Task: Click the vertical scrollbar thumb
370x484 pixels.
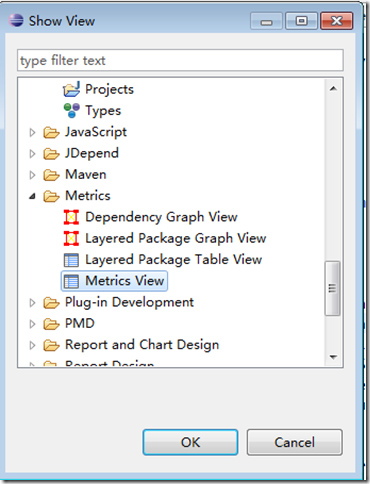Action: point(332,288)
